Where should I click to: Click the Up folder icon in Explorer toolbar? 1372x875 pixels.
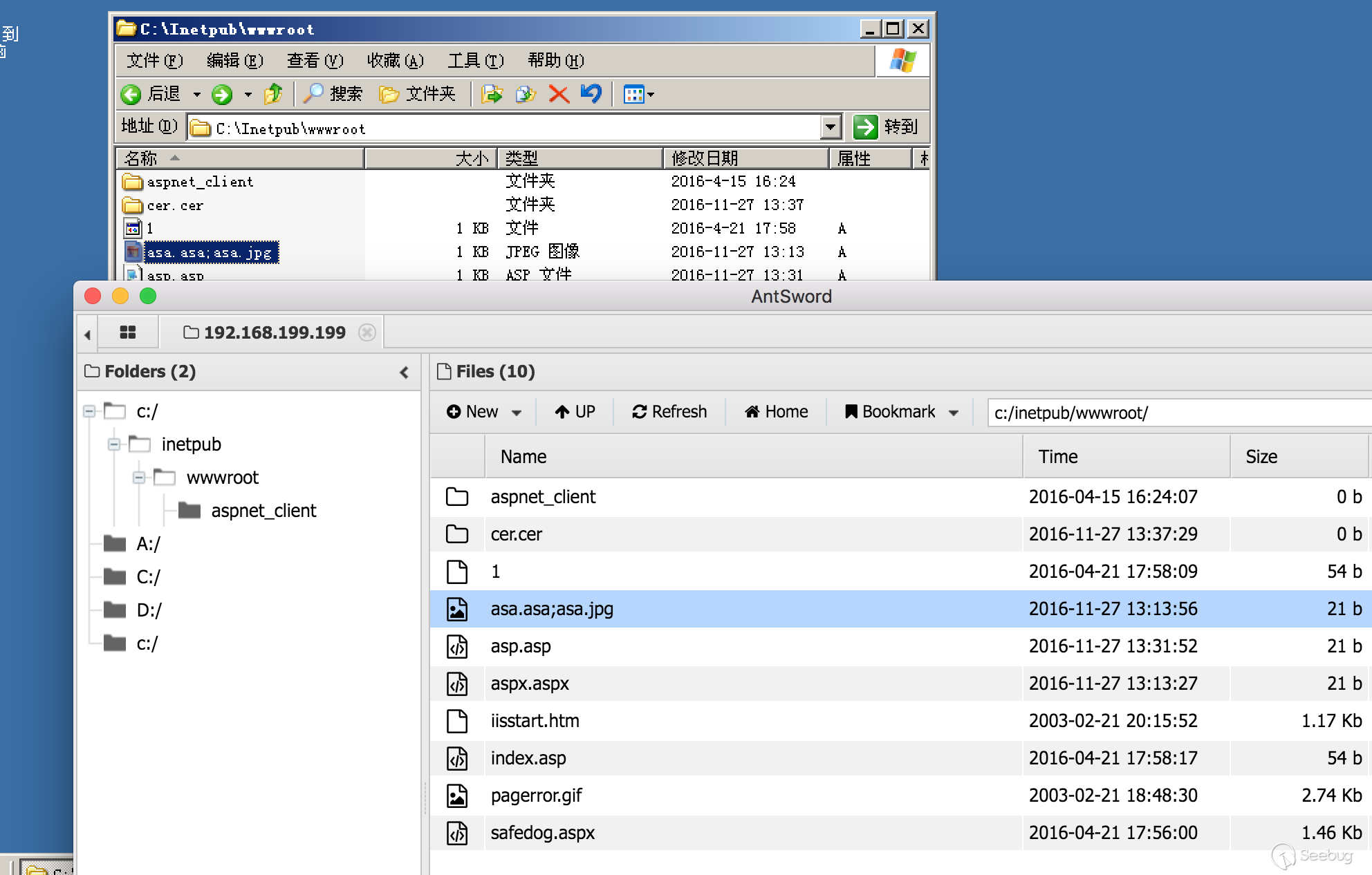(273, 93)
